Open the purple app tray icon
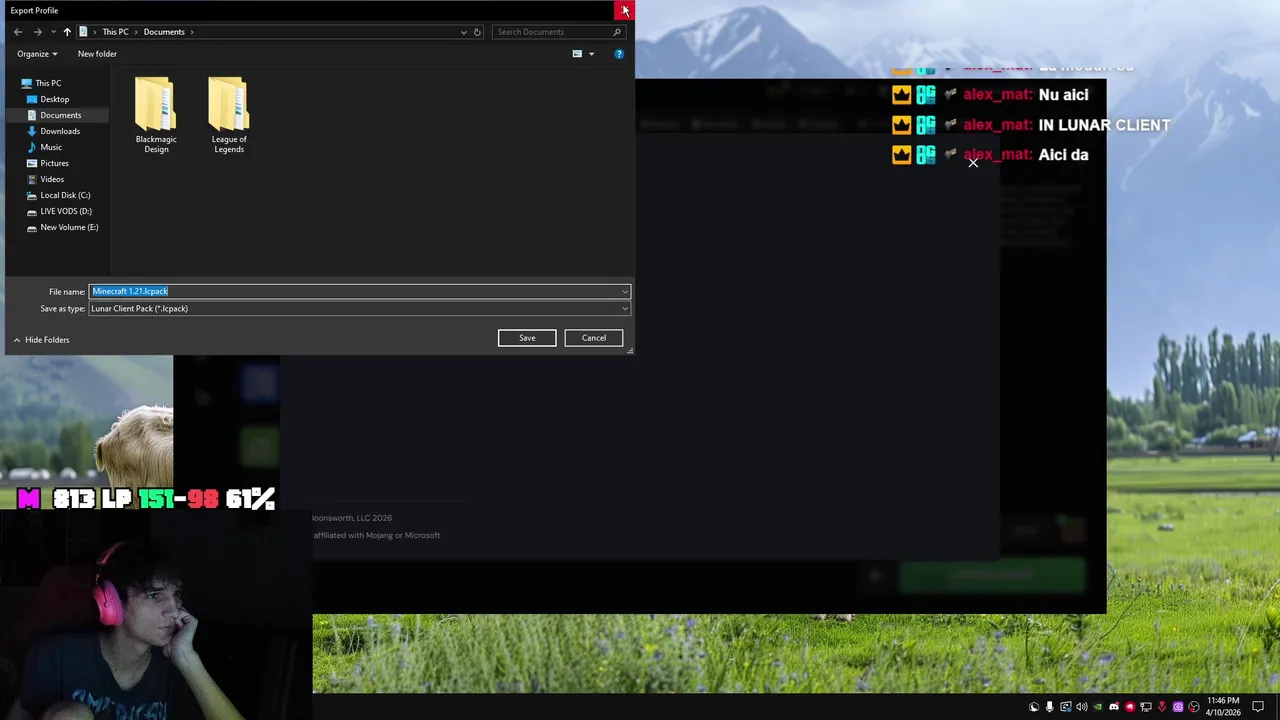This screenshot has width=1280, height=720. (x=1178, y=707)
